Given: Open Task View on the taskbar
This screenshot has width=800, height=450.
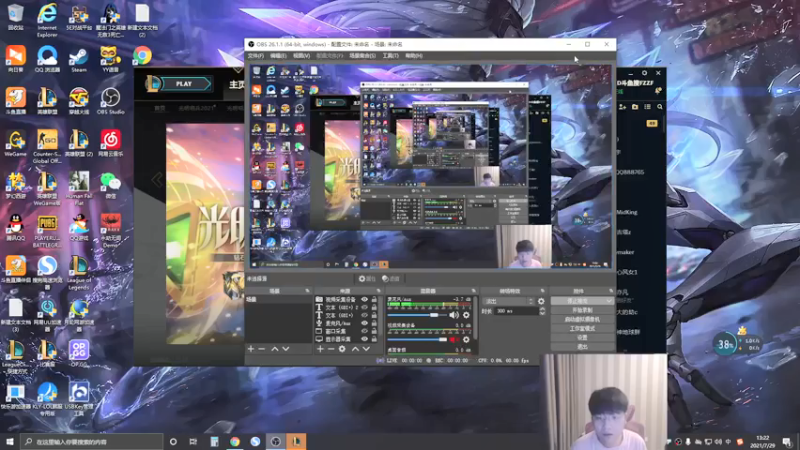Looking at the screenshot, I should tap(193, 441).
